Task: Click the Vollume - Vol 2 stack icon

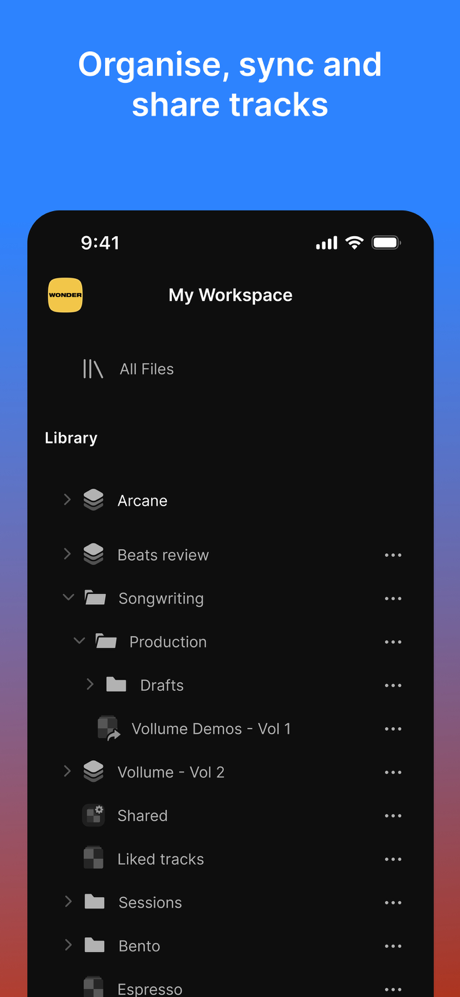Action: [94, 772]
